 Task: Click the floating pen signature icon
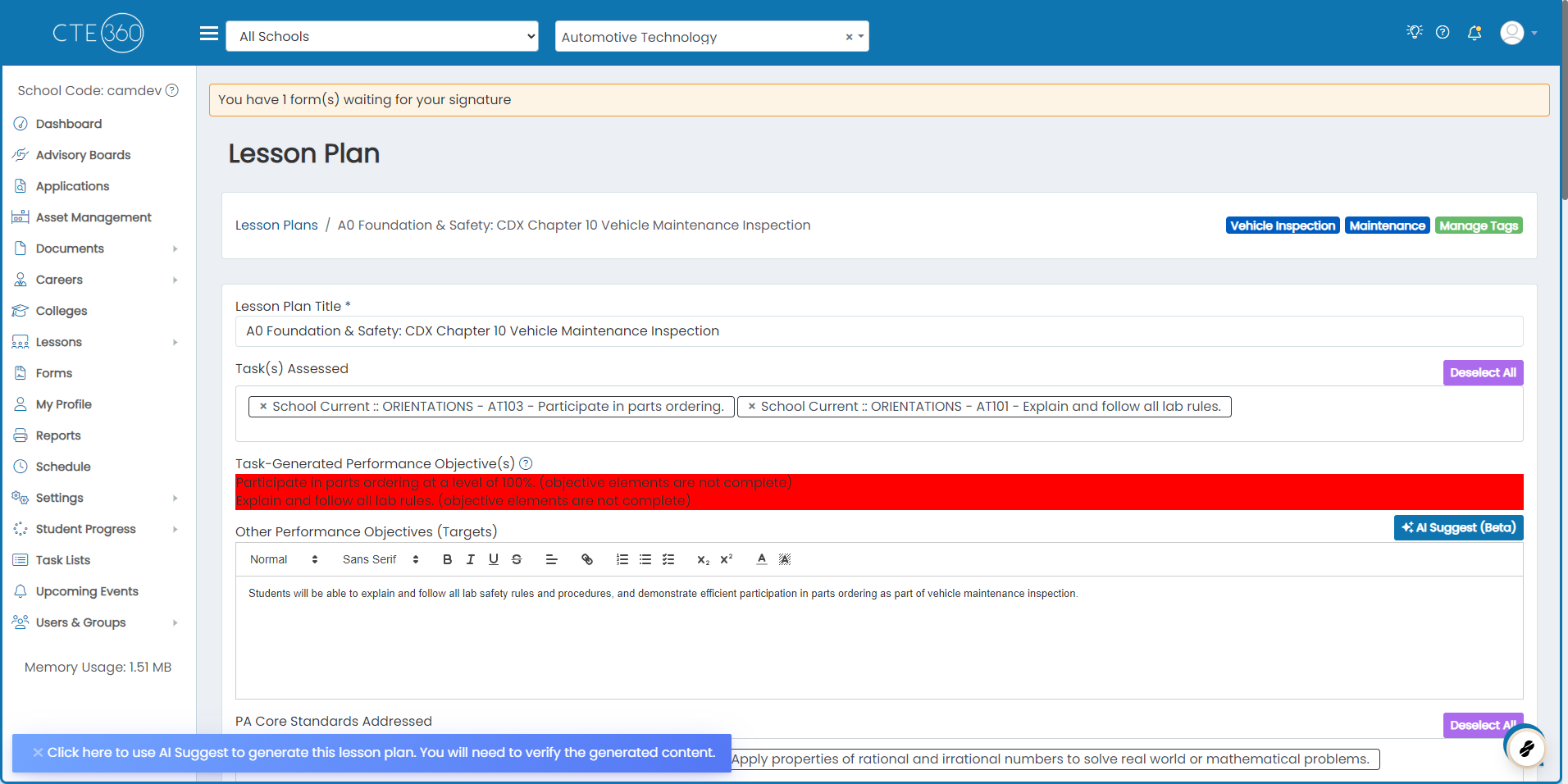click(1526, 747)
